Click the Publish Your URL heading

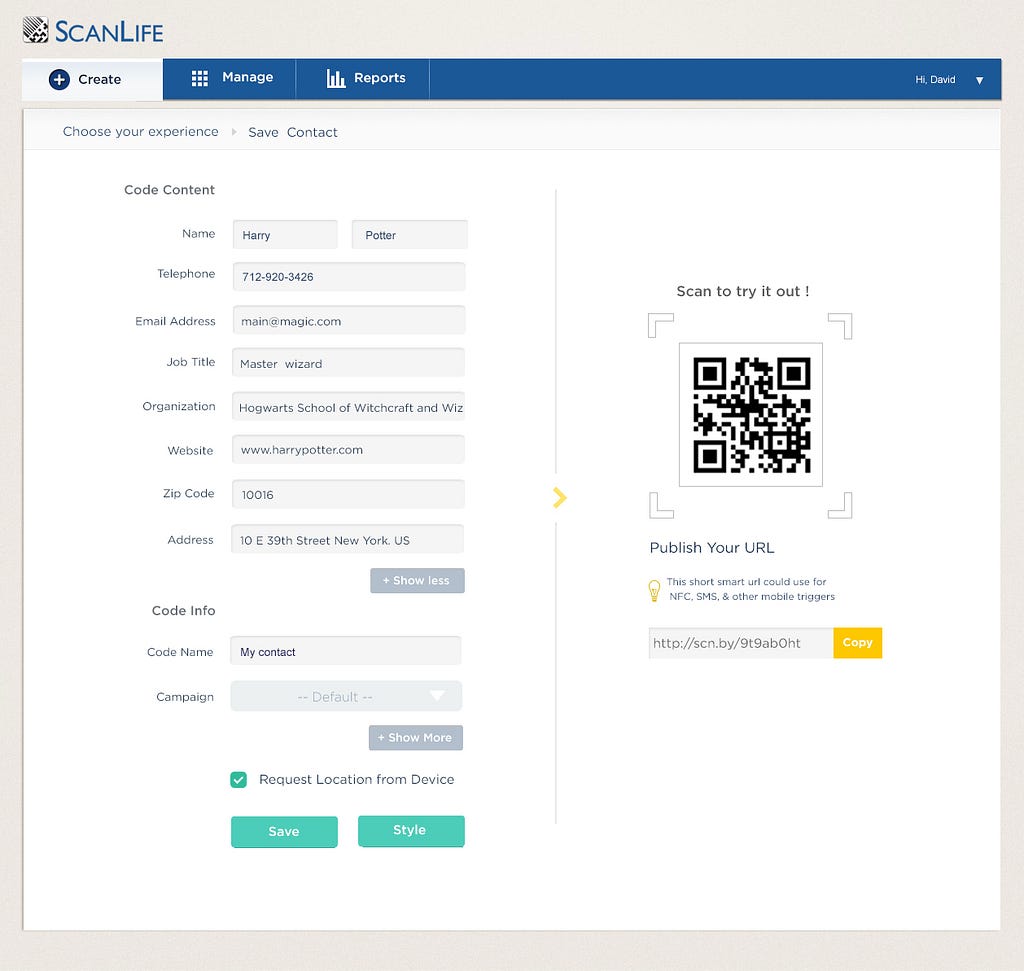[x=712, y=548]
